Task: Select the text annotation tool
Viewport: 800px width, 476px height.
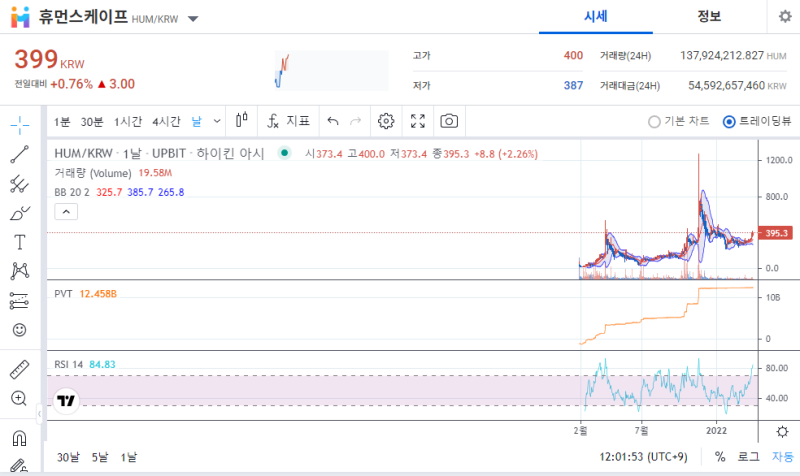Action: point(20,242)
